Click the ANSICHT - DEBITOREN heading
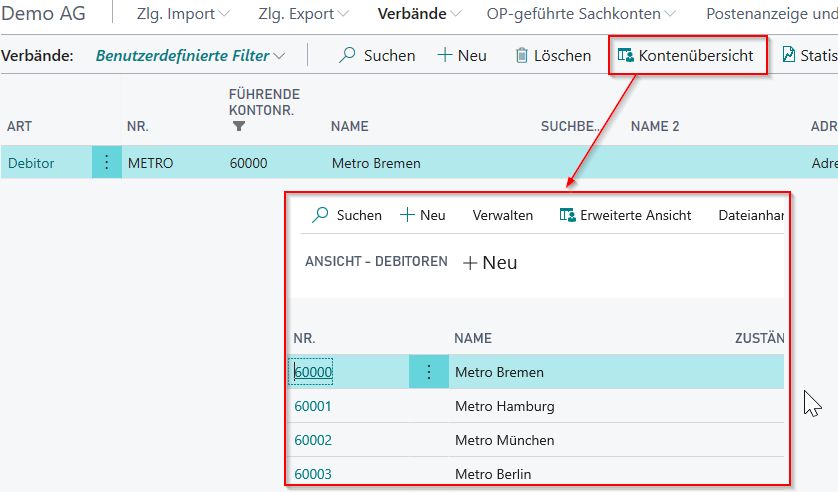The height and width of the screenshot is (492, 838). pos(376,261)
